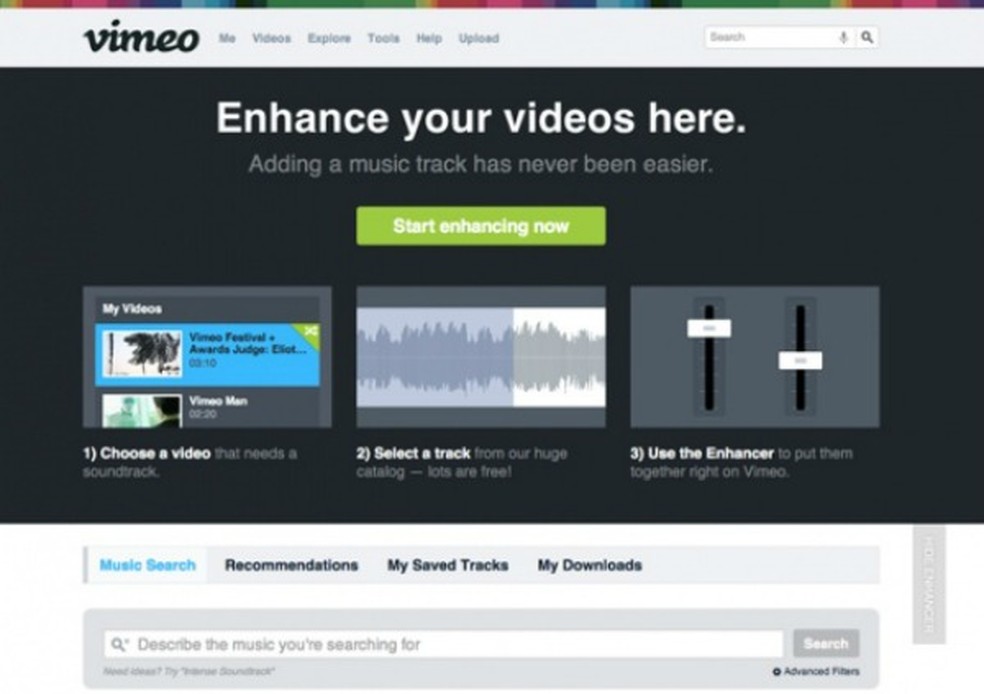Open My Saved Tracks tab

pyautogui.click(x=447, y=565)
